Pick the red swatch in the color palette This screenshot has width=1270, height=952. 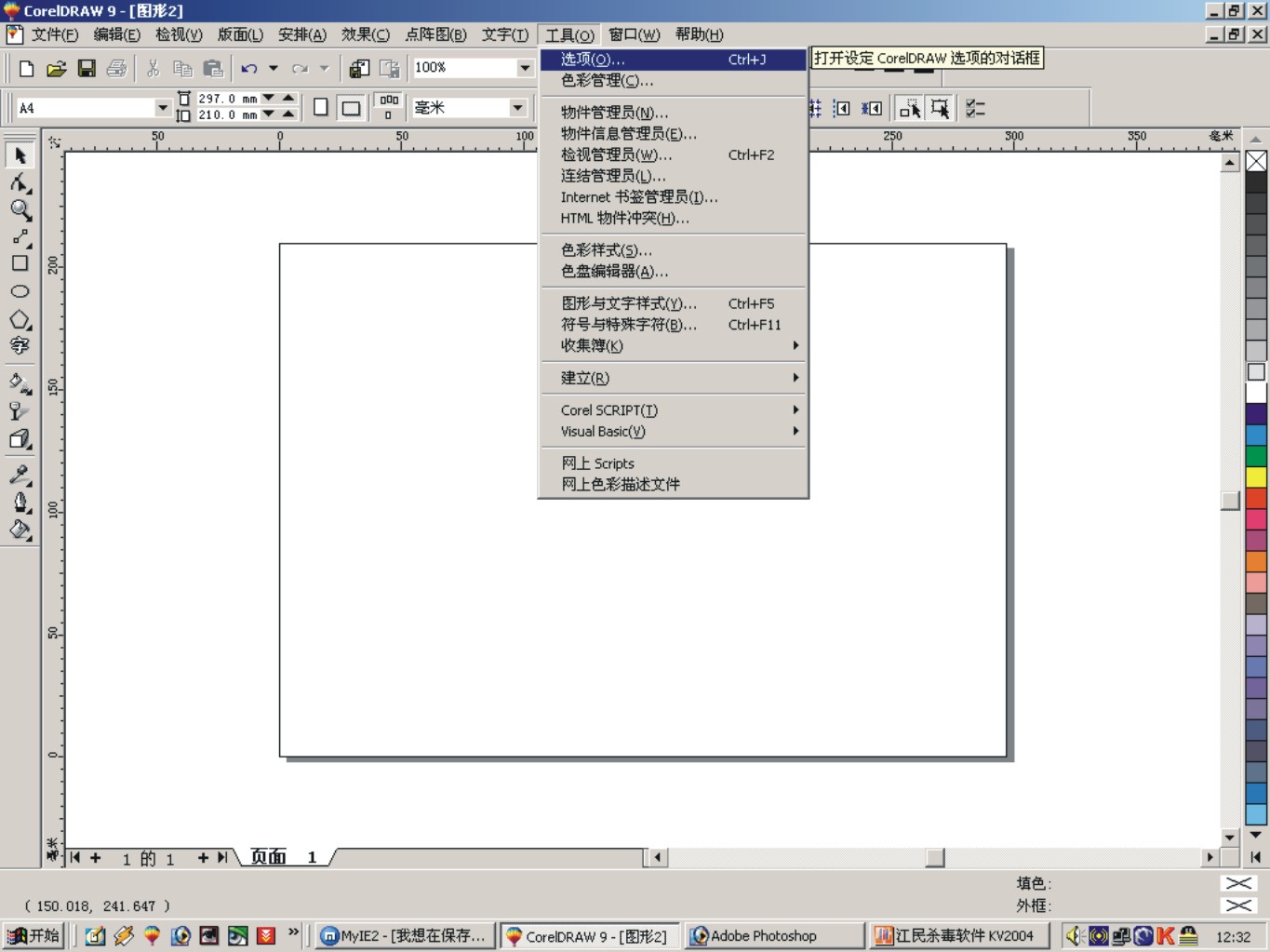click(1256, 499)
